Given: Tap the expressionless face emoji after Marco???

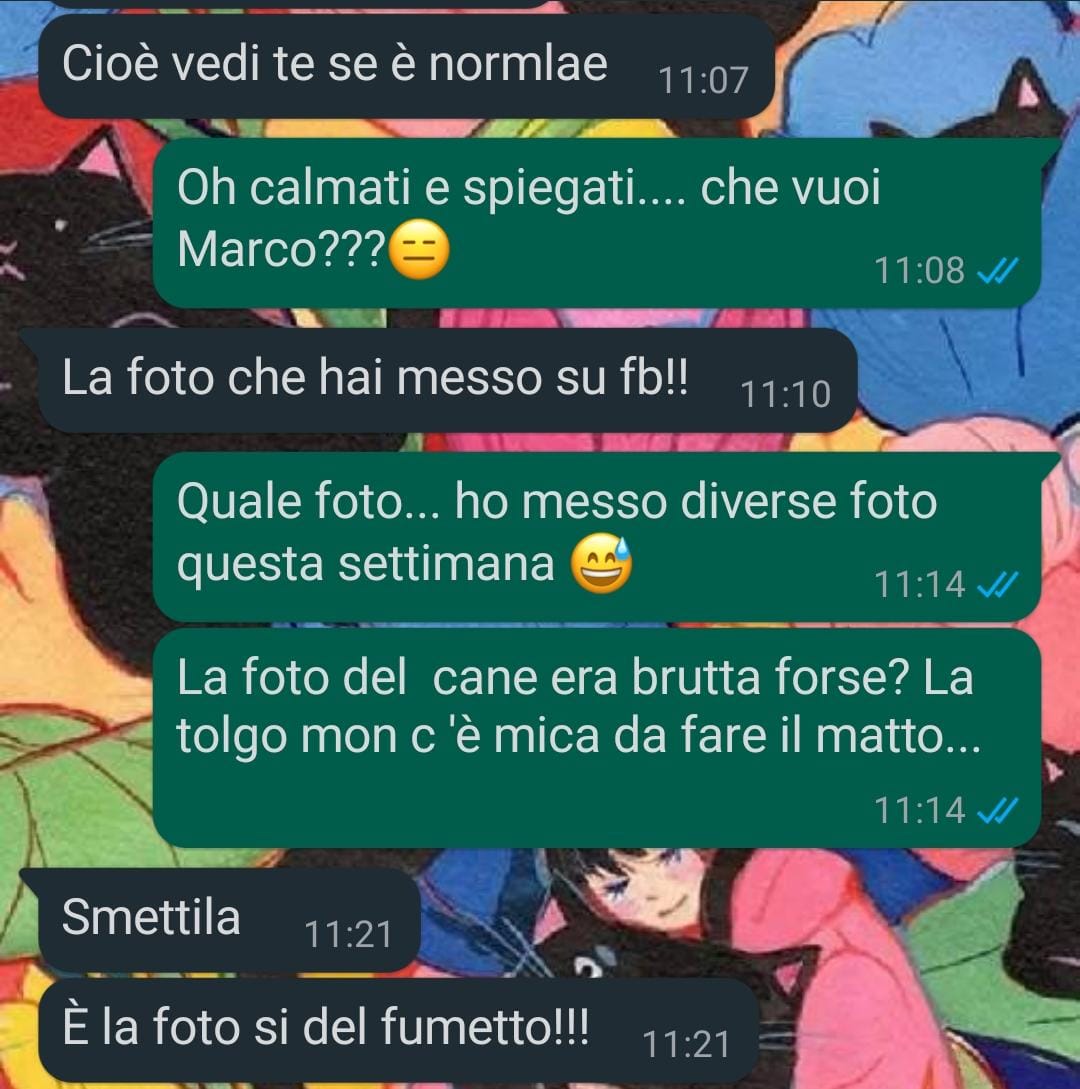Looking at the screenshot, I should tap(419, 249).
